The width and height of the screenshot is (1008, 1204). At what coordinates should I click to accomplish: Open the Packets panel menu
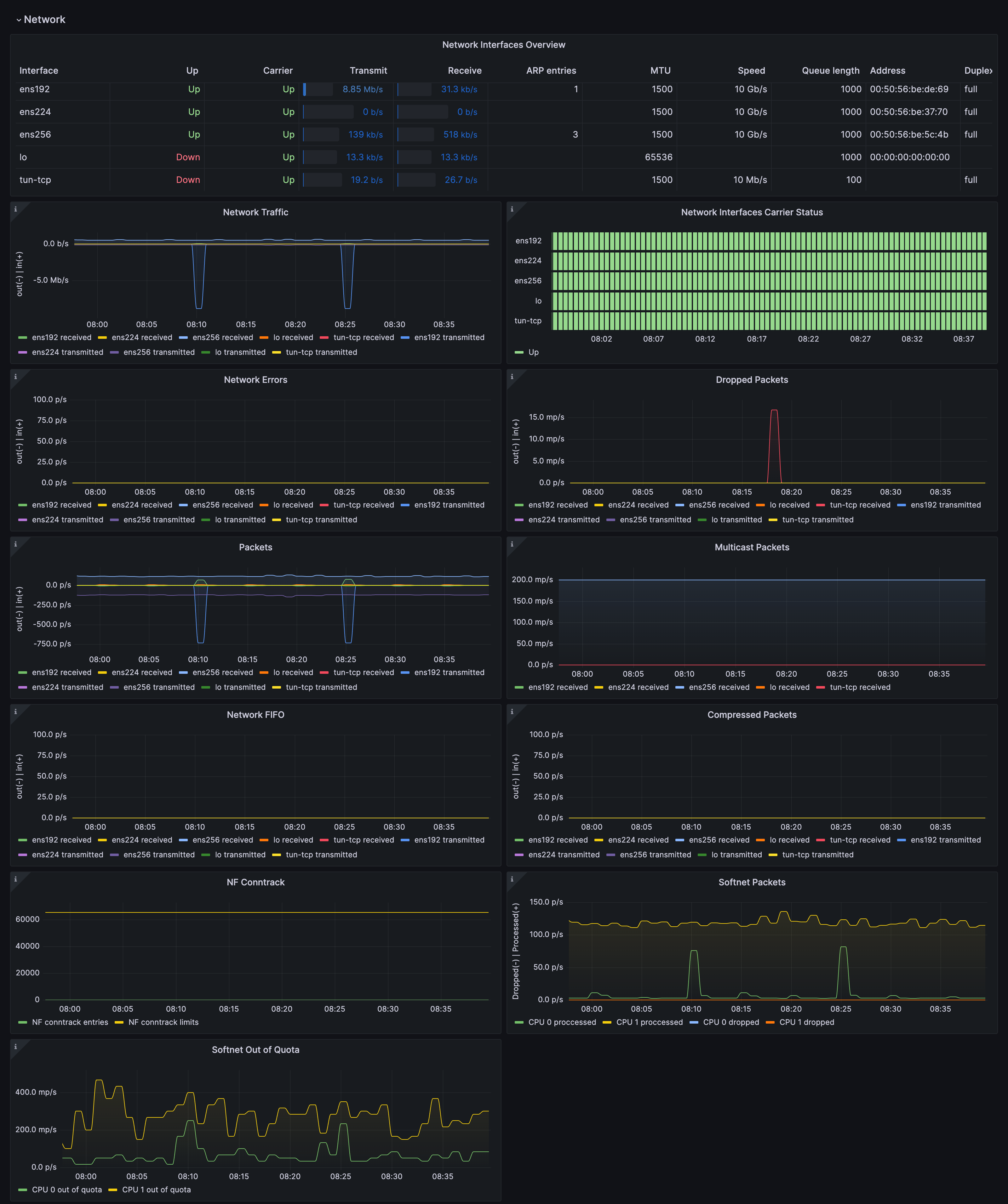(255, 547)
